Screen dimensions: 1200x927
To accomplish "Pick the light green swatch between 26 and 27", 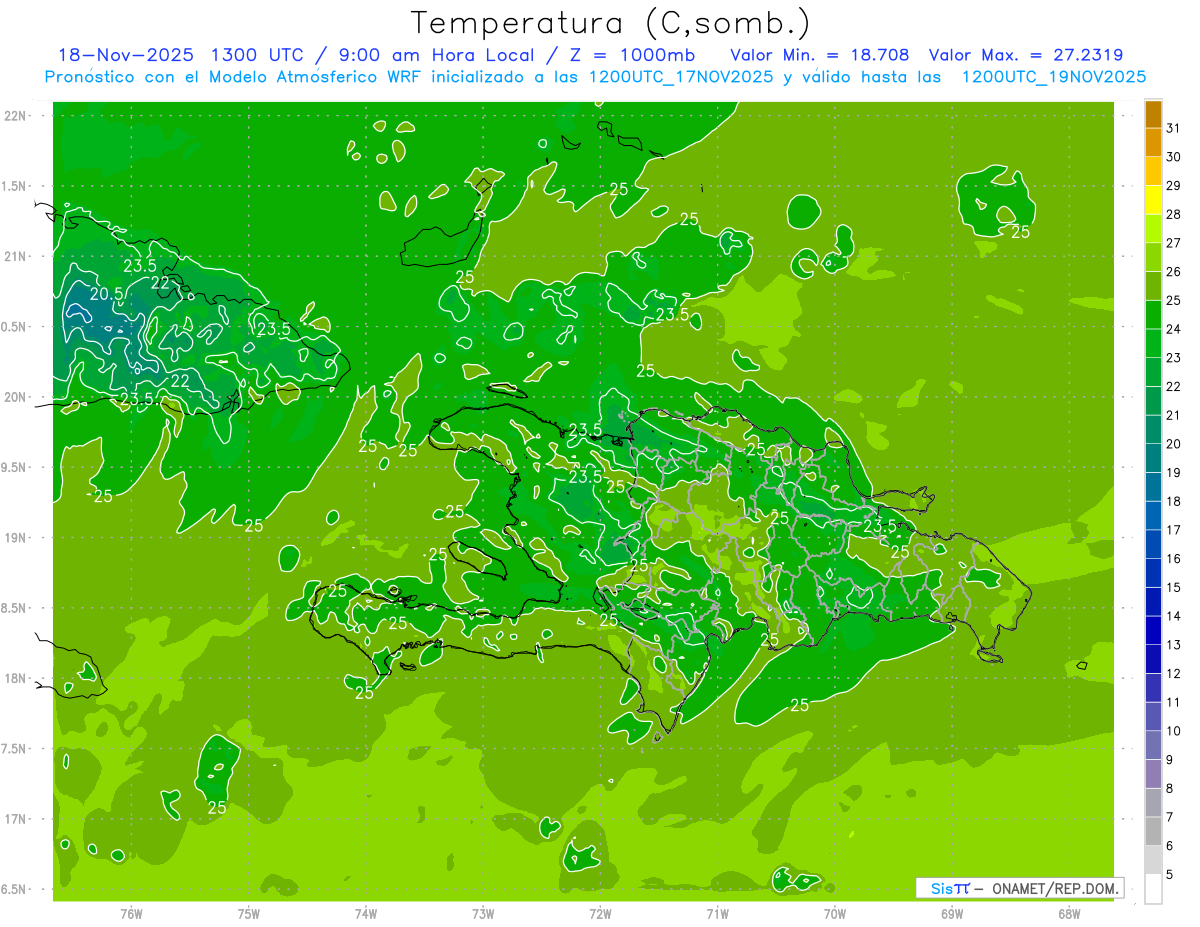I will click(1154, 258).
